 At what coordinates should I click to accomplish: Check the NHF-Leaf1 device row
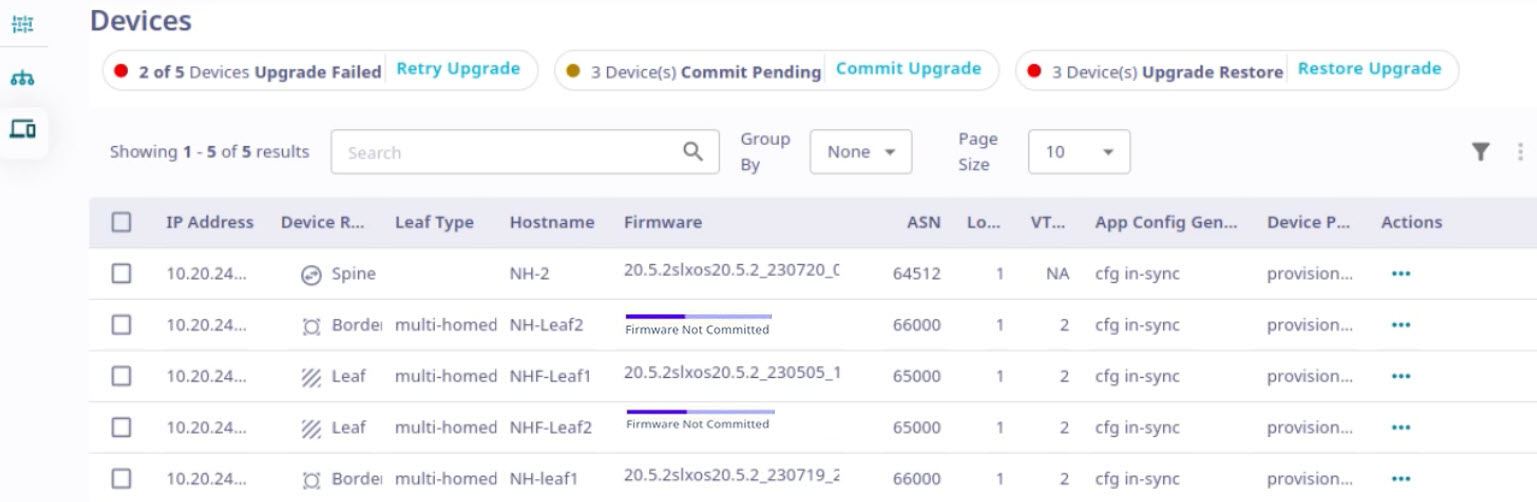(121, 376)
